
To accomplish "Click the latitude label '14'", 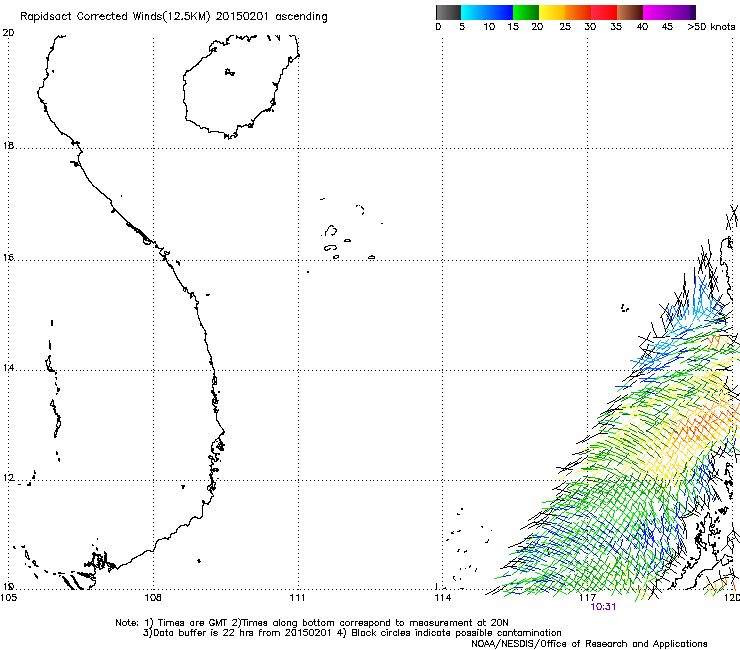I will tap(8, 367).
